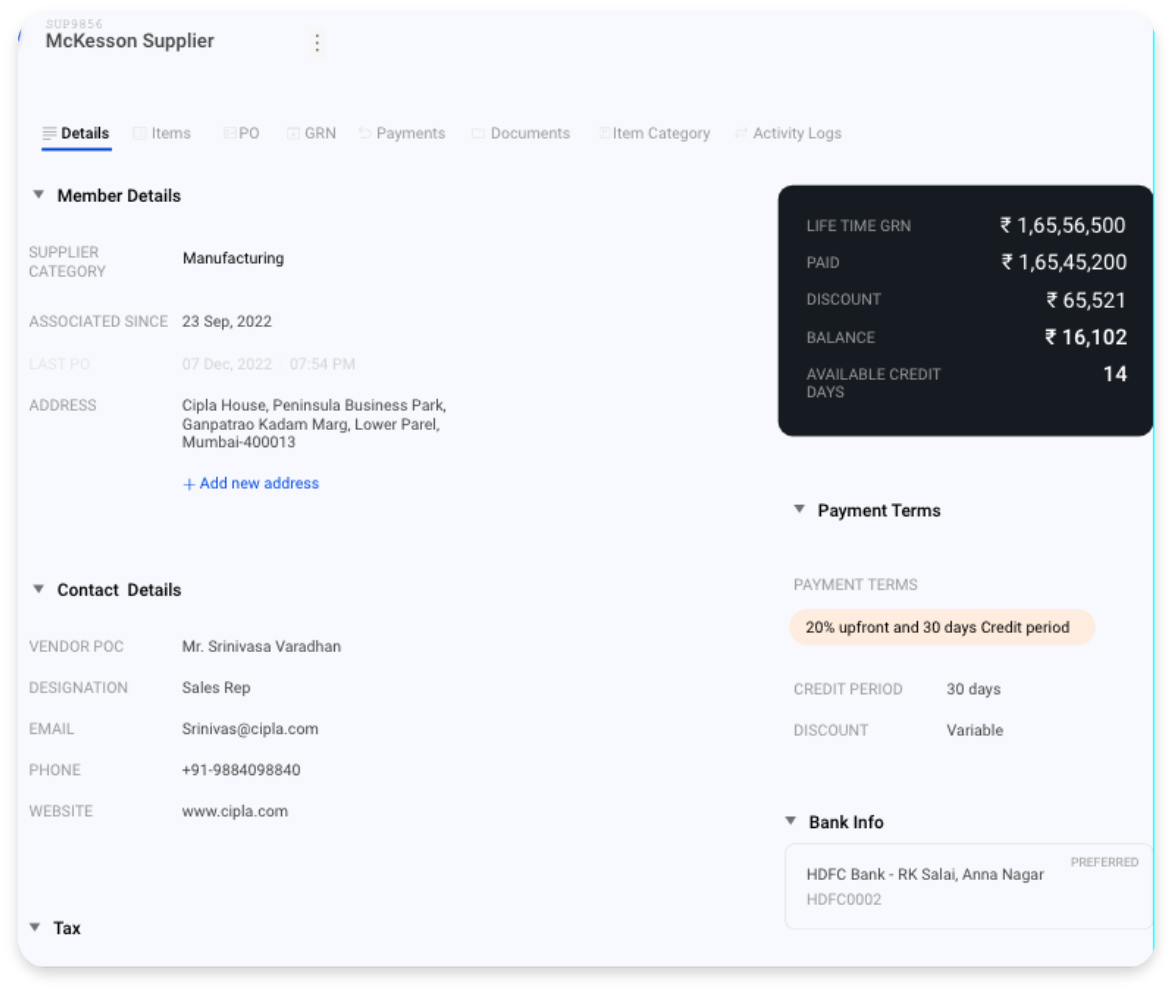Click the GRN tab icon
1174x992 pixels.
click(x=293, y=133)
